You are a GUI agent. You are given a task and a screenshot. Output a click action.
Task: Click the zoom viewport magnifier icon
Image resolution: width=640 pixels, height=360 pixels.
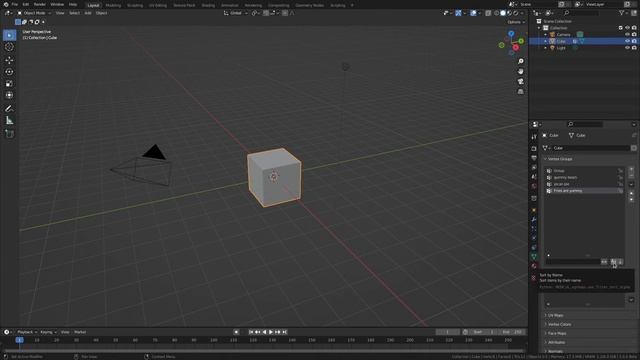click(x=520, y=61)
